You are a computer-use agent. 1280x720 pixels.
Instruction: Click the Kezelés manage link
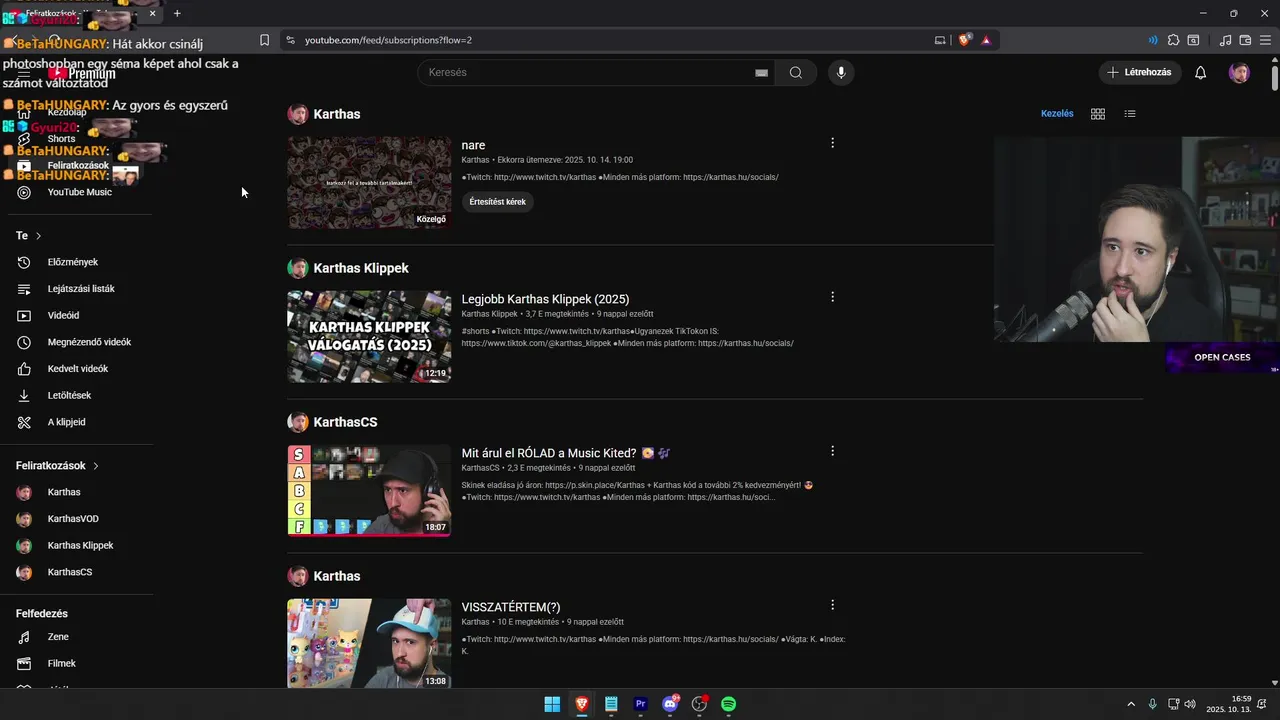1057,114
